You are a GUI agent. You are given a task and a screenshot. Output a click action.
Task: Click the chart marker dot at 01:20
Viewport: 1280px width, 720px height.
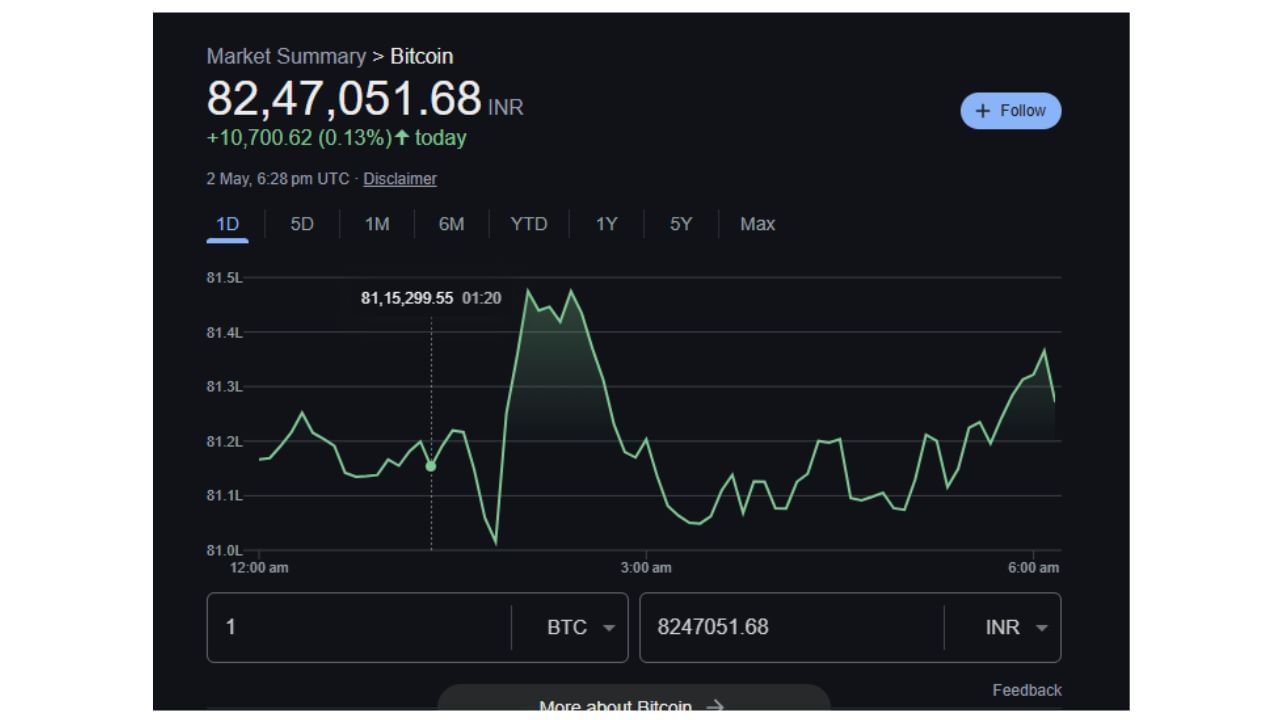tap(431, 466)
